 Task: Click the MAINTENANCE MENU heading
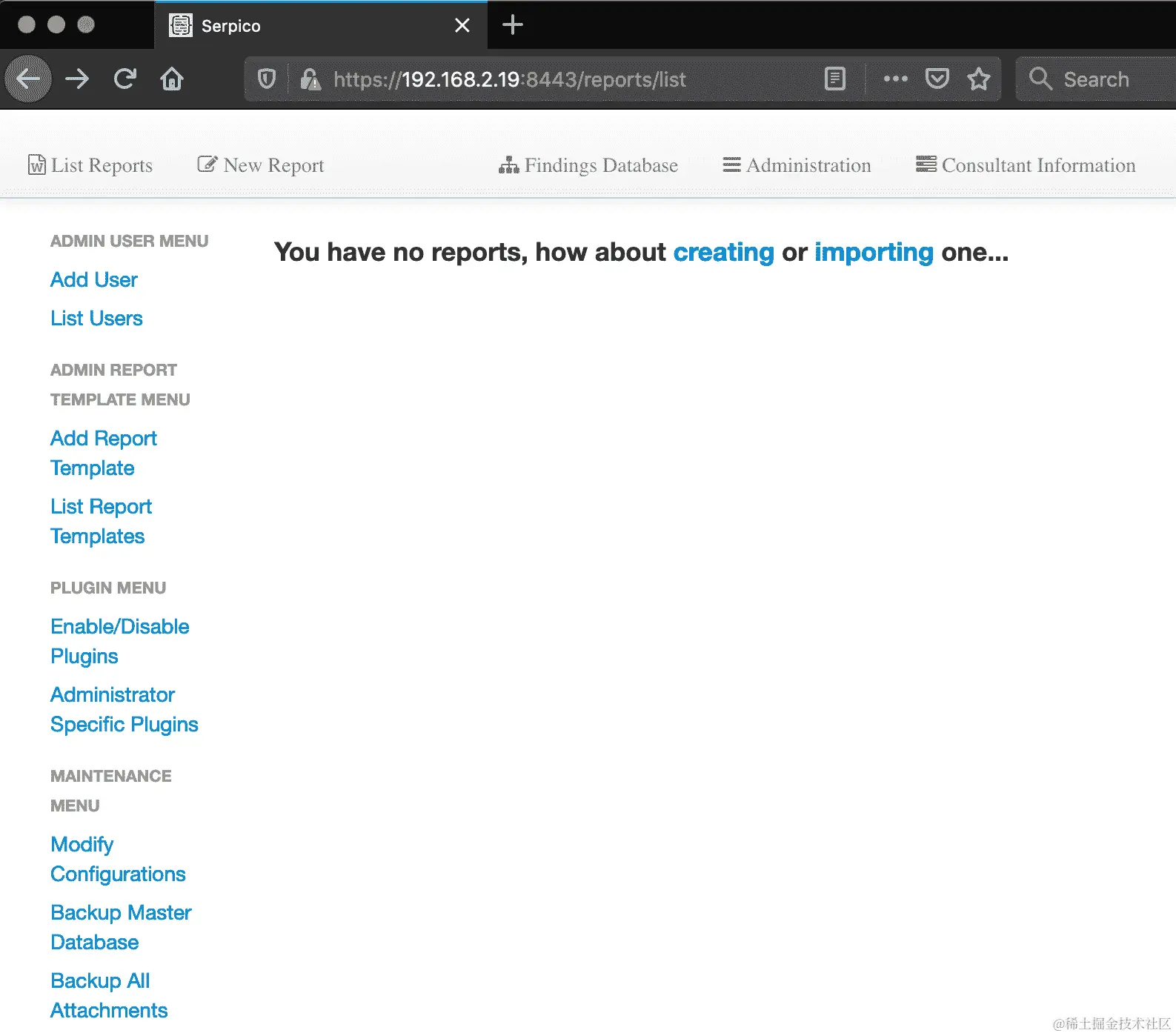(x=111, y=791)
